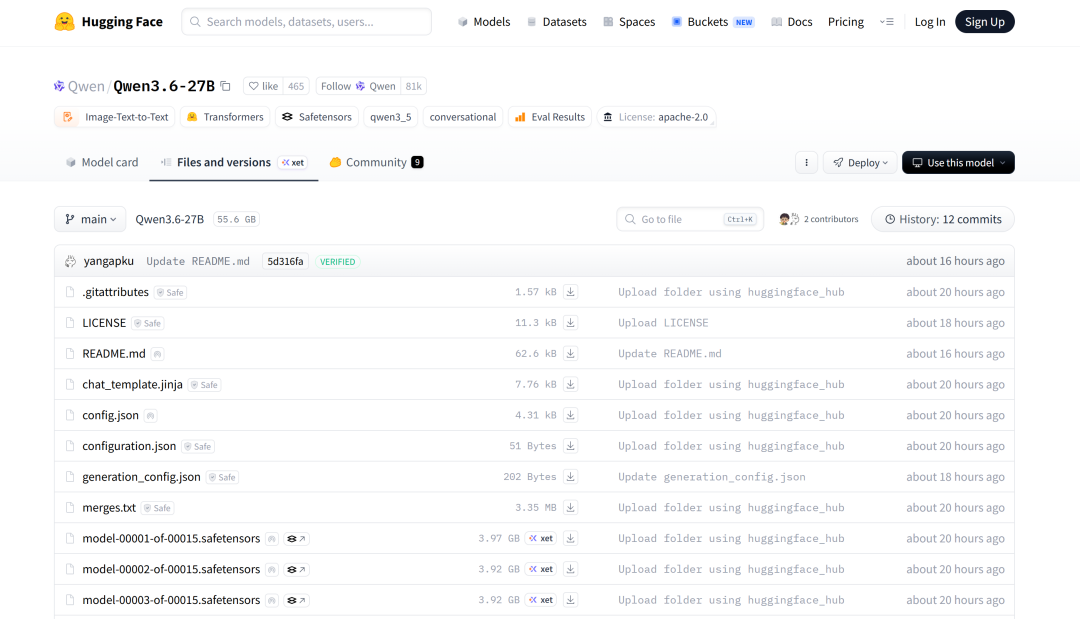Click the contributors avatar icons
Viewport: 1080px width, 619px height.
[789, 219]
